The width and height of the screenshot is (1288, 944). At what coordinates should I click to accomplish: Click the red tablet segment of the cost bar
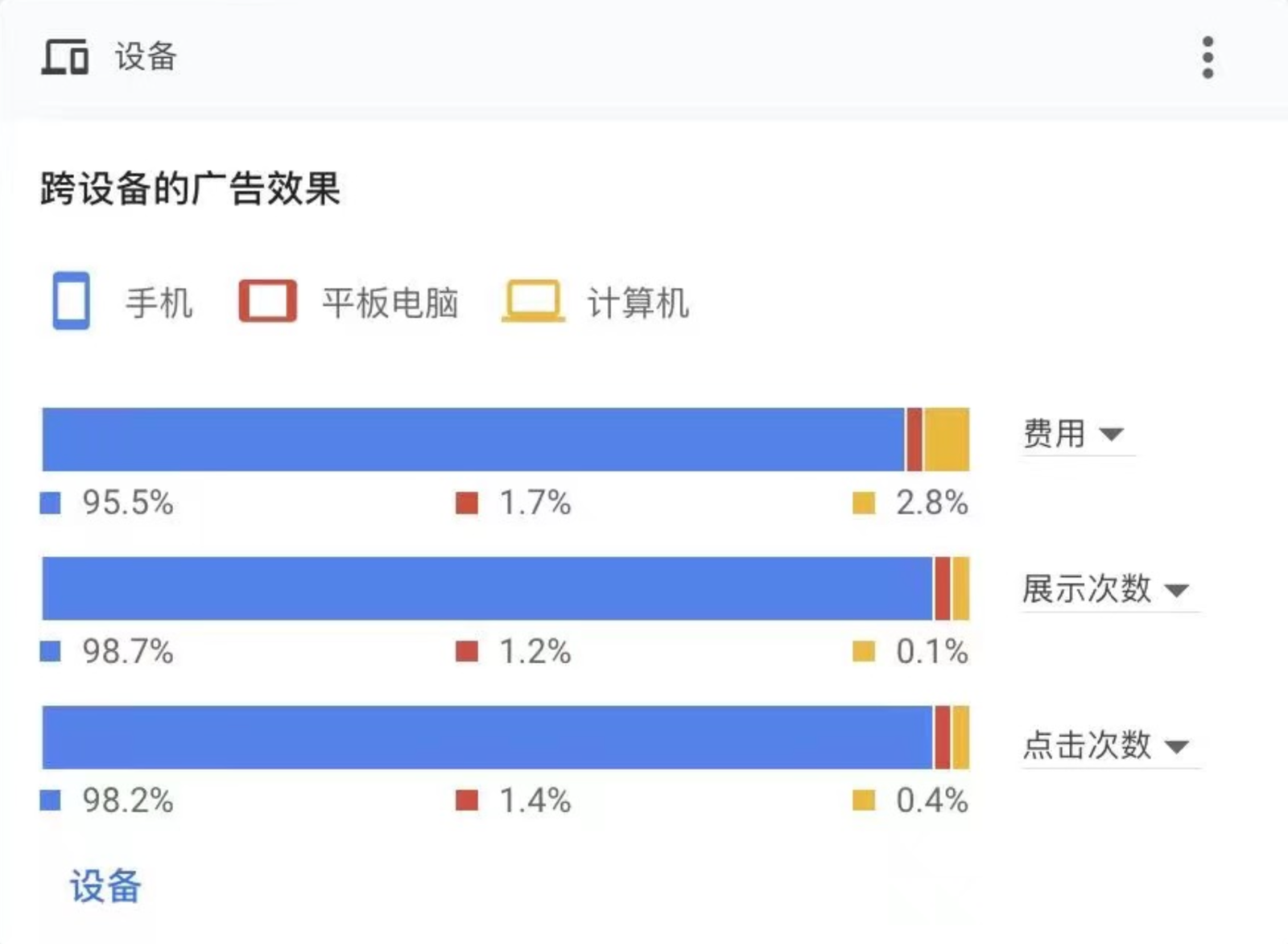pyautogui.click(x=914, y=439)
